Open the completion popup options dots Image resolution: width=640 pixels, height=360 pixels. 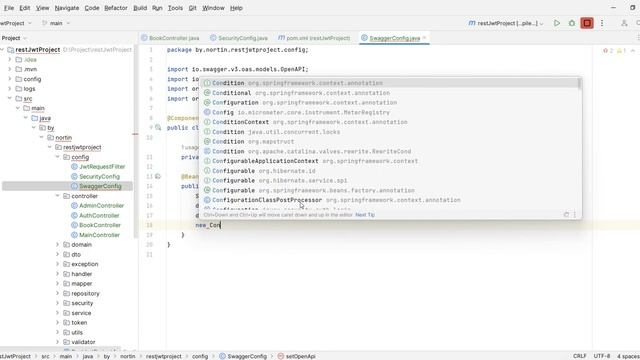click(x=575, y=215)
